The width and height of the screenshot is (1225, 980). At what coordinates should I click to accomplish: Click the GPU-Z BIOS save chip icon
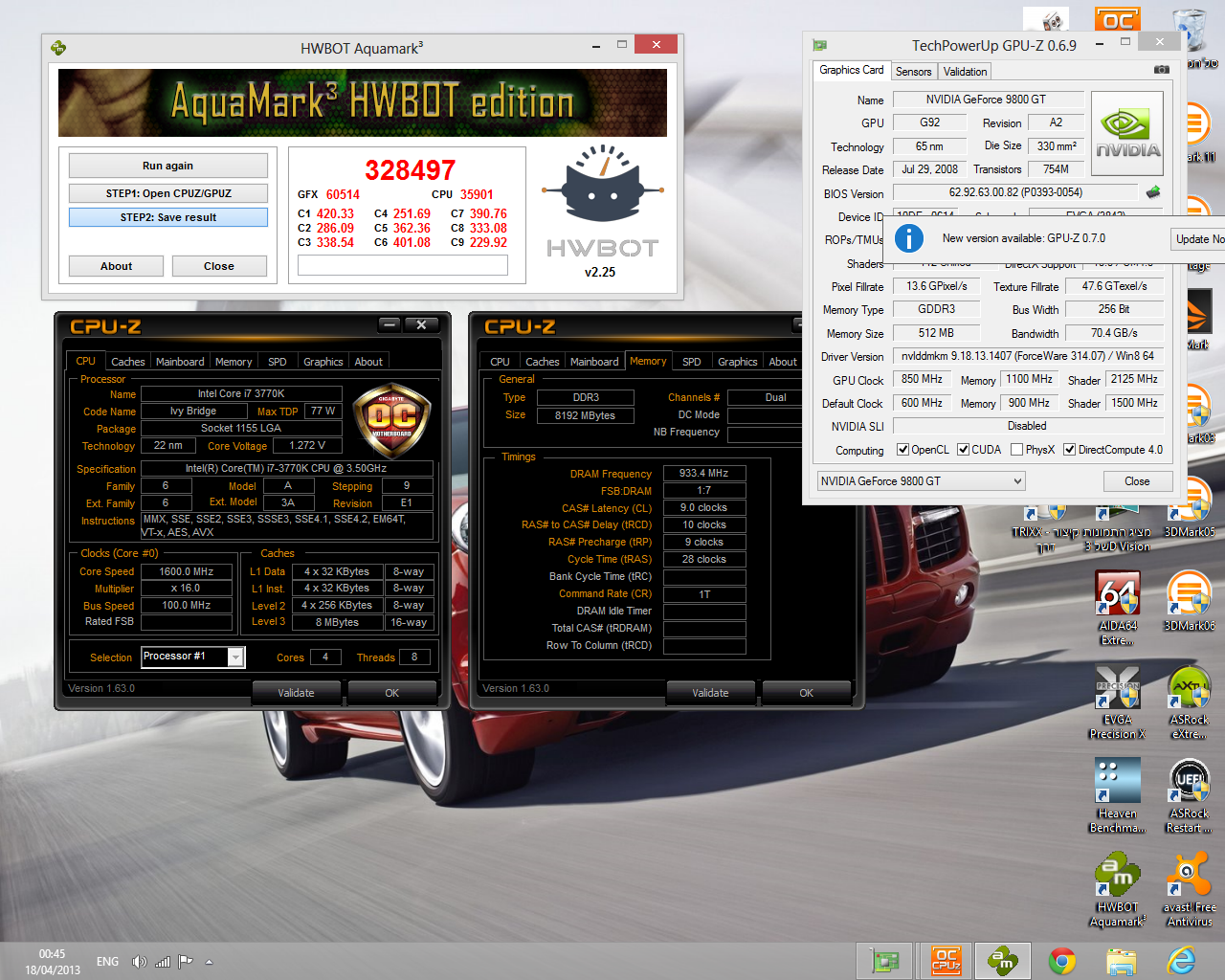pyautogui.click(x=1153, y=192)
